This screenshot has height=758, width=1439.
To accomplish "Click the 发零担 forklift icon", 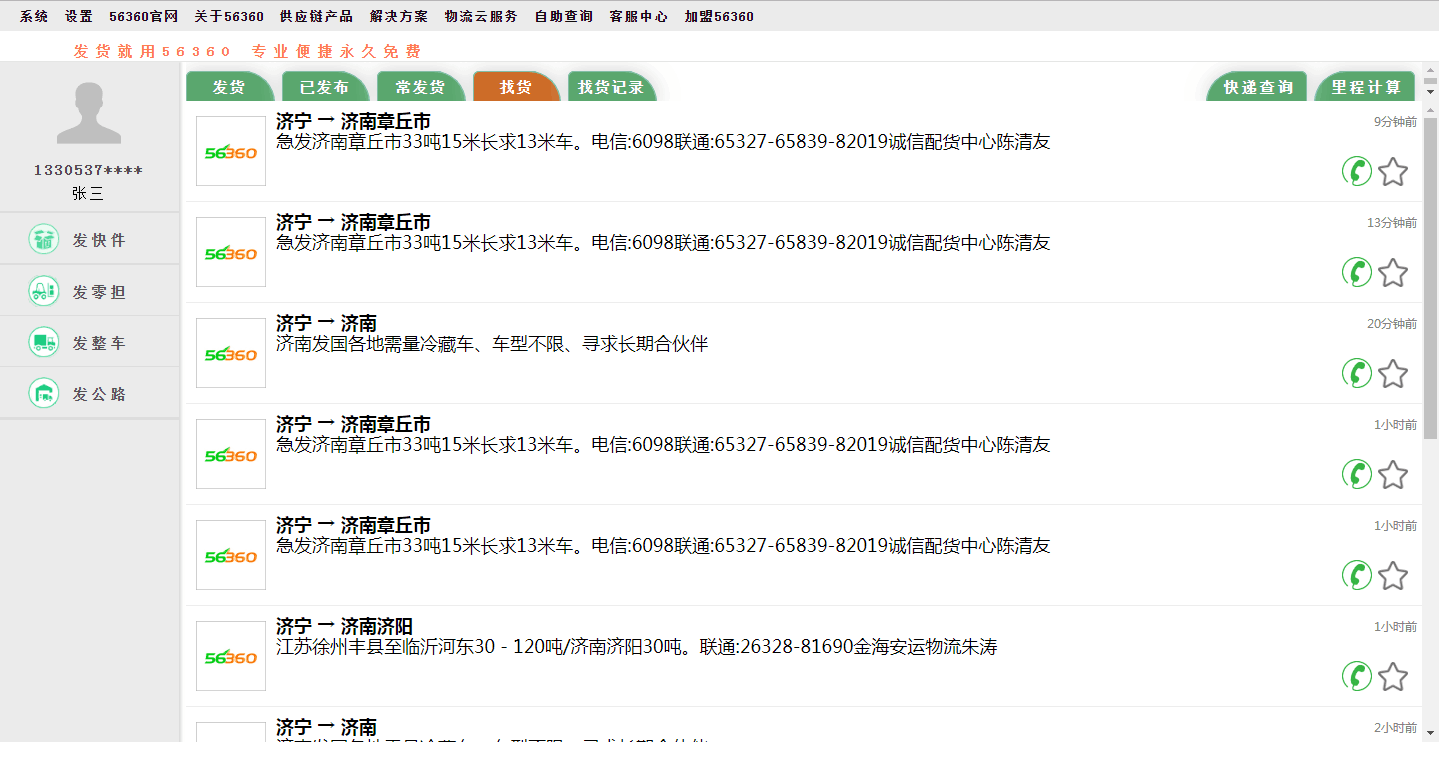I will click(44, 291).
